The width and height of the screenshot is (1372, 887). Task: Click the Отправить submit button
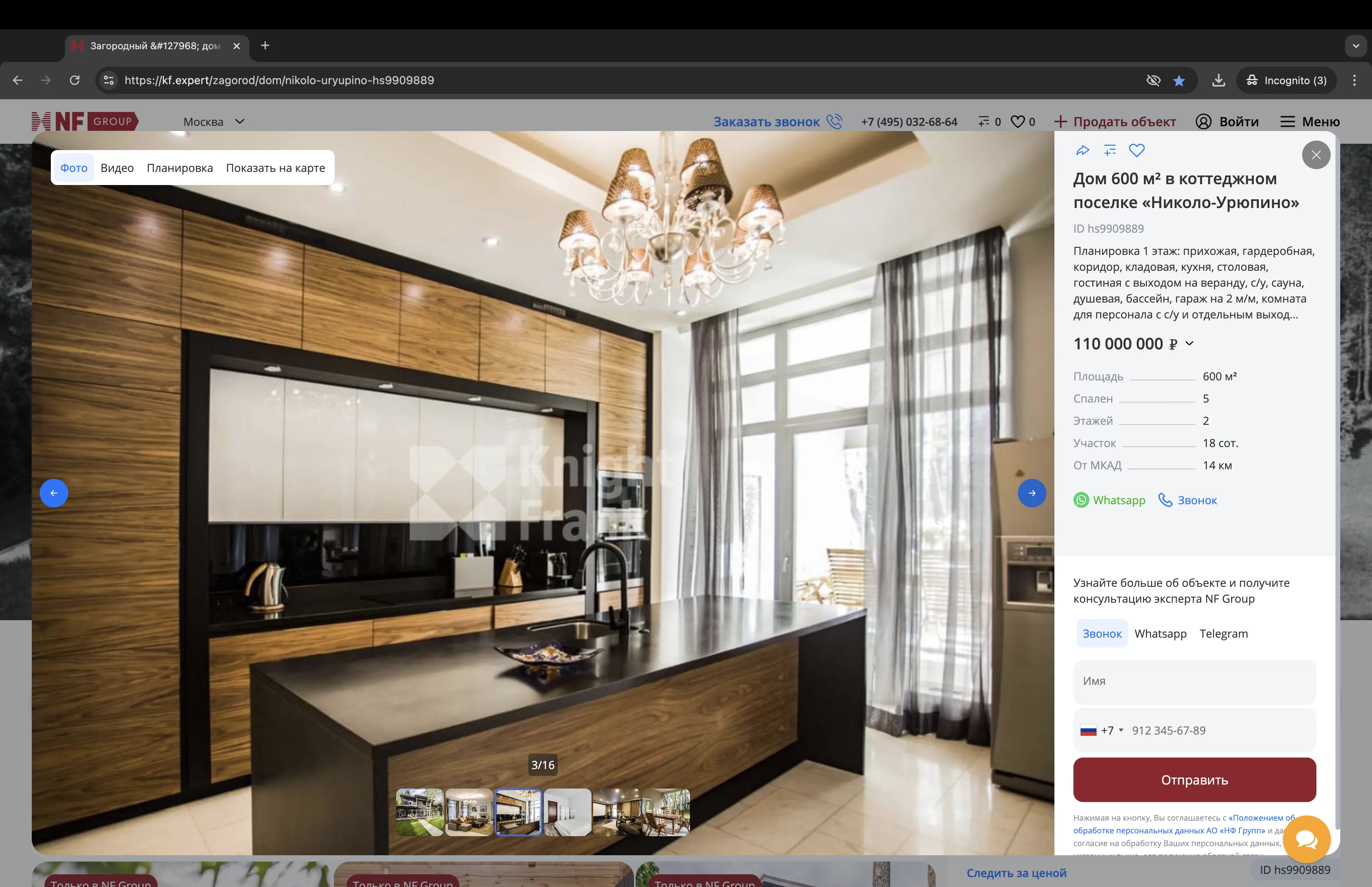click(1194, 780)
